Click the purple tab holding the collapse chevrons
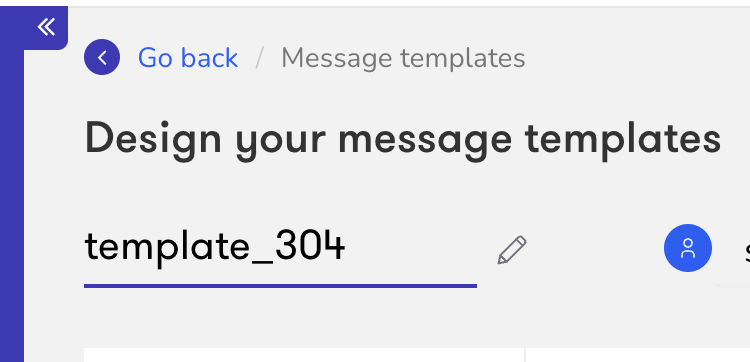 [x=46, y=28]
